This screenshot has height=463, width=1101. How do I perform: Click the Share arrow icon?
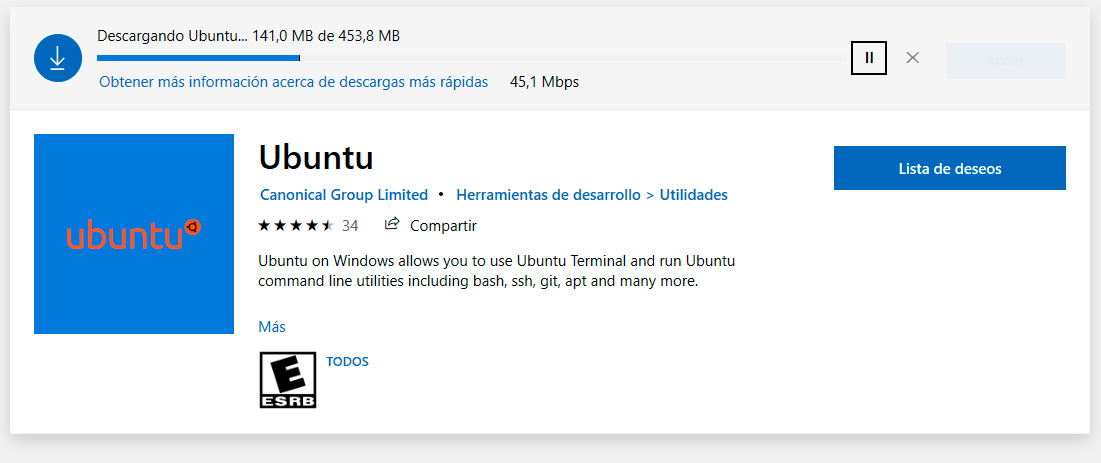392,225
